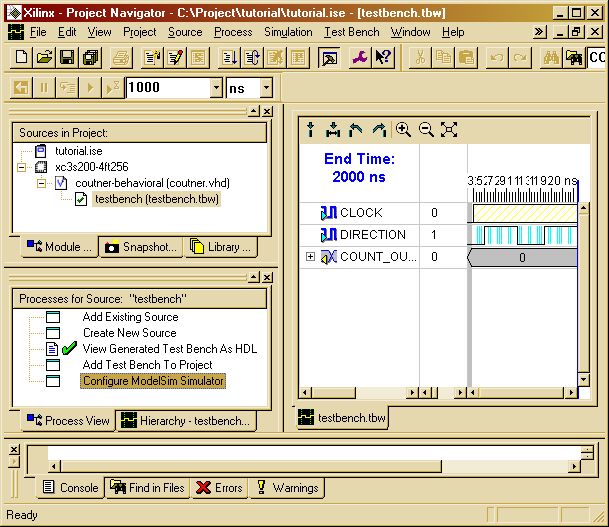Open the Project menu
The height and width of the screenshot is (527, 609).
[139, 32]
